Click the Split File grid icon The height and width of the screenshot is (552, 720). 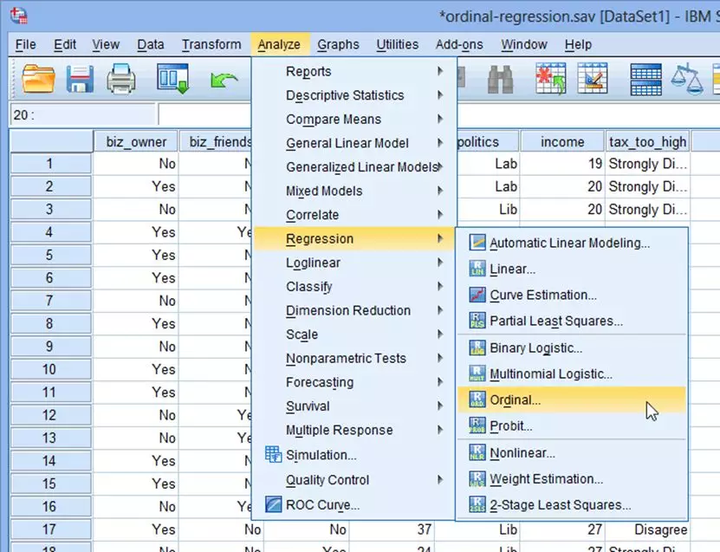click(646, 79)
